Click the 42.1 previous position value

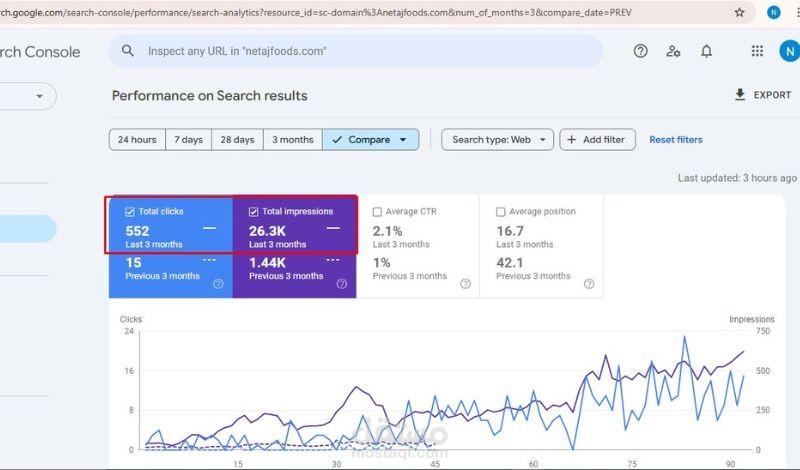[x=510, y=262]
